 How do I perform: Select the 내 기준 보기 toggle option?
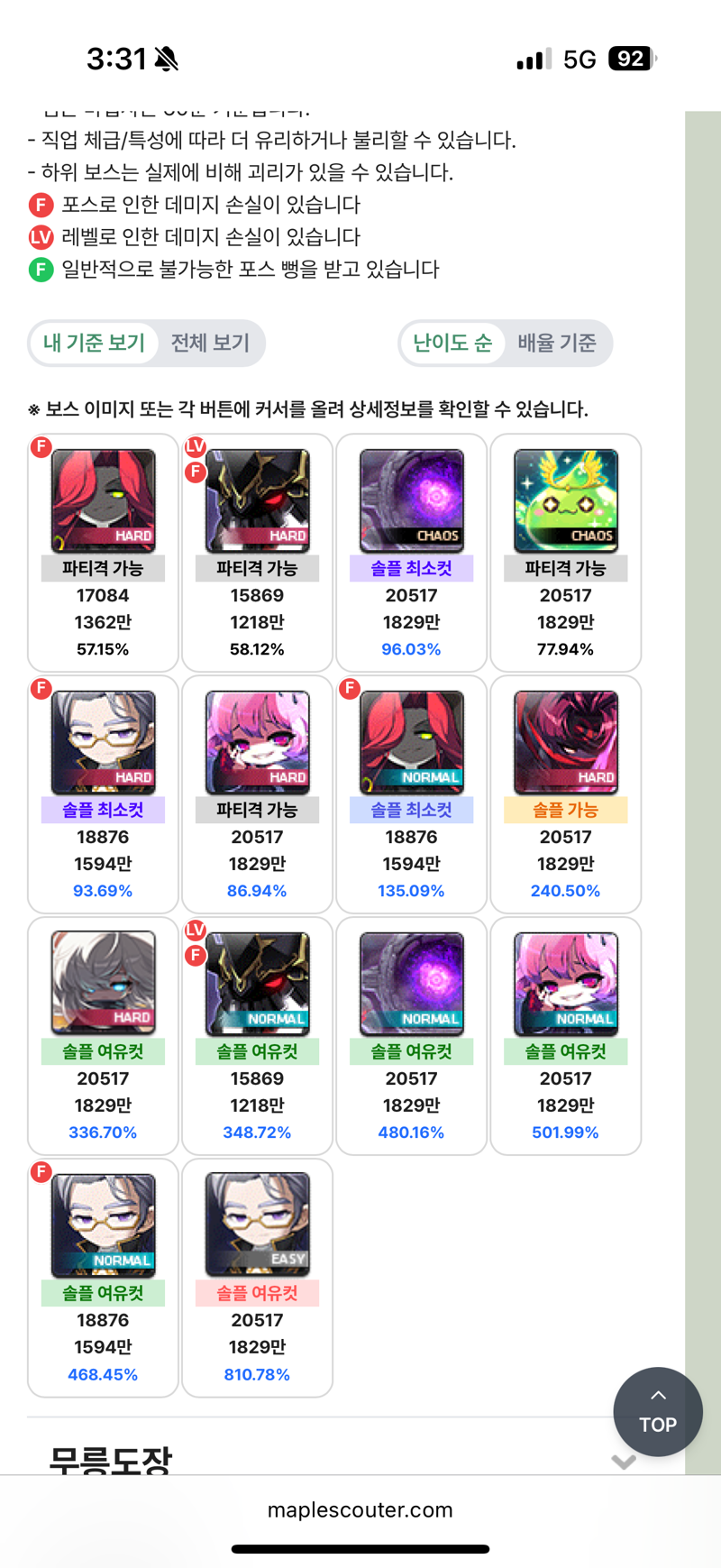pos(94,343)
